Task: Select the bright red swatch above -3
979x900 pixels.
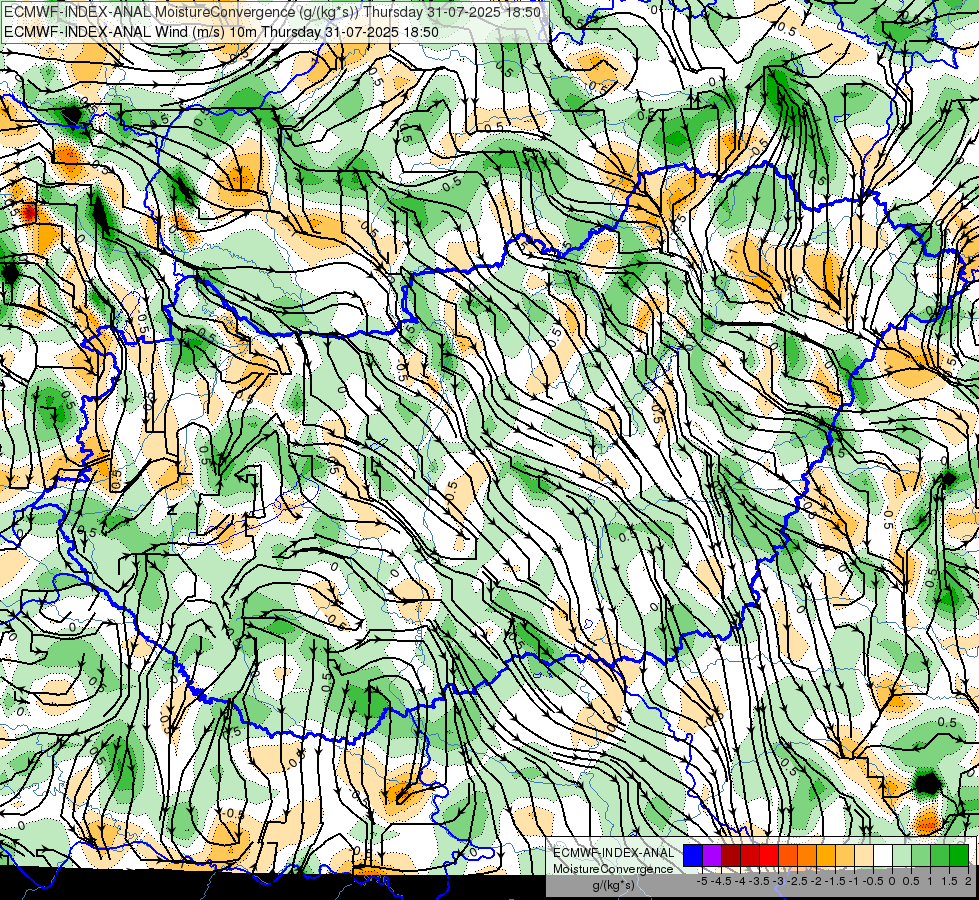Action: 769,856
